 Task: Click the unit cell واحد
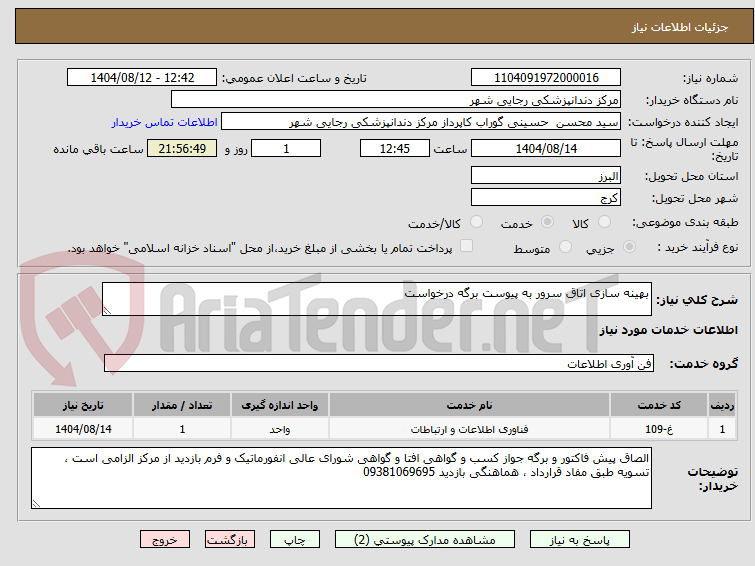point(280,429)
